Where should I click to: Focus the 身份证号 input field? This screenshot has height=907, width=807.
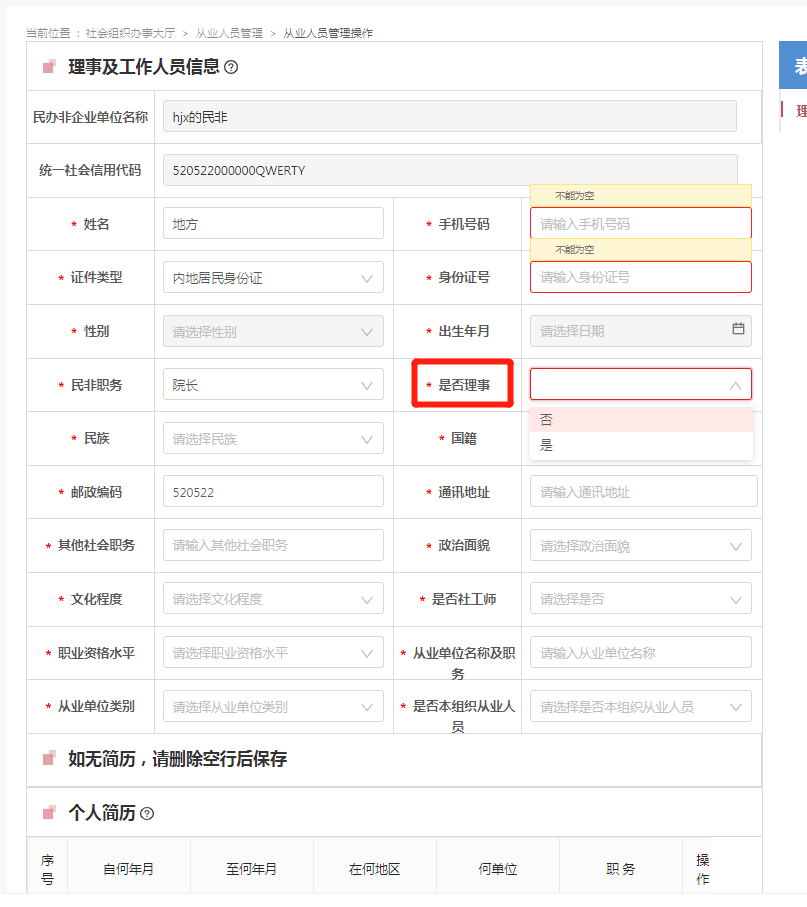(x=640, y=277)
